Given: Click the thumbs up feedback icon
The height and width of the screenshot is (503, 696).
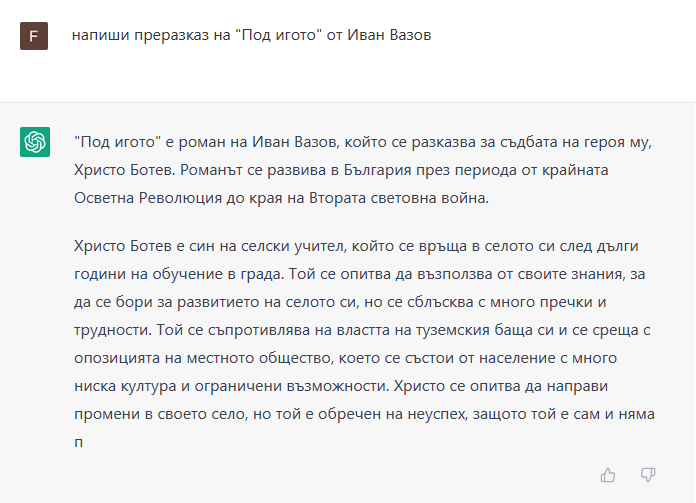Looking at the screenshot, I should (608, 474).
